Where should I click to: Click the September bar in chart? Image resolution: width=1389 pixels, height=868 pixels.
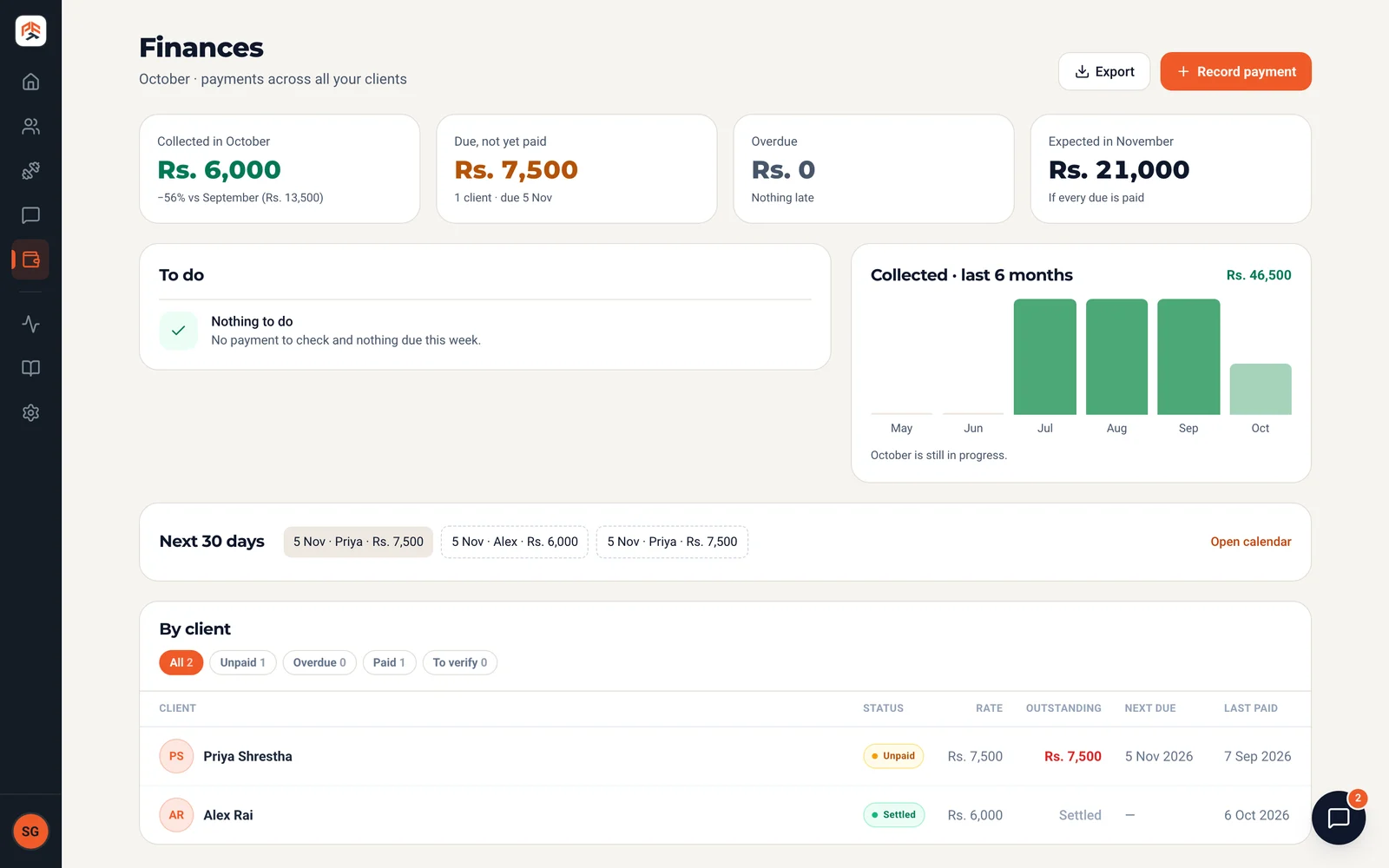coord(1188,357)
